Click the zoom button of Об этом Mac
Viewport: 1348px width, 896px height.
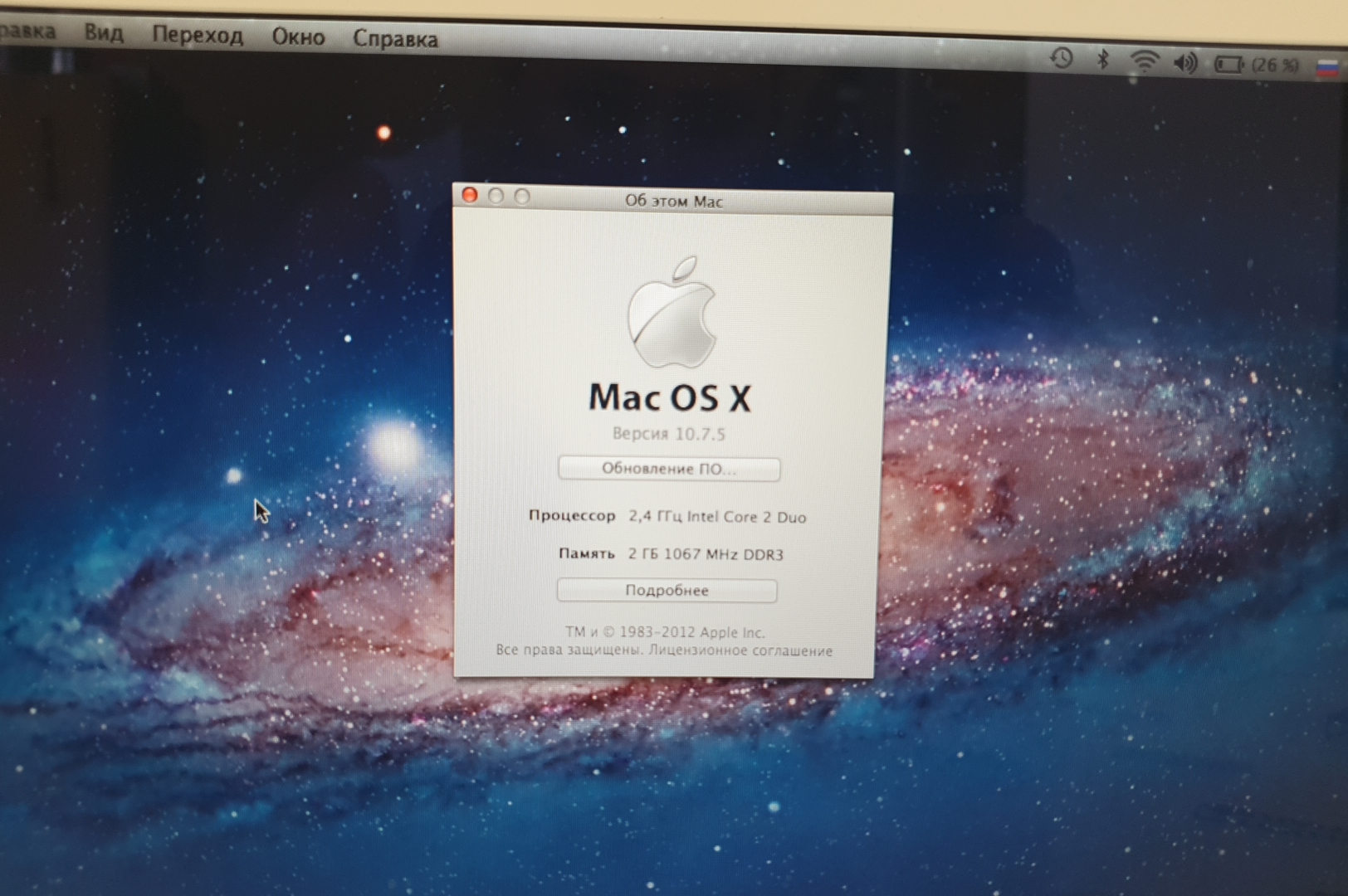(522, 196)
